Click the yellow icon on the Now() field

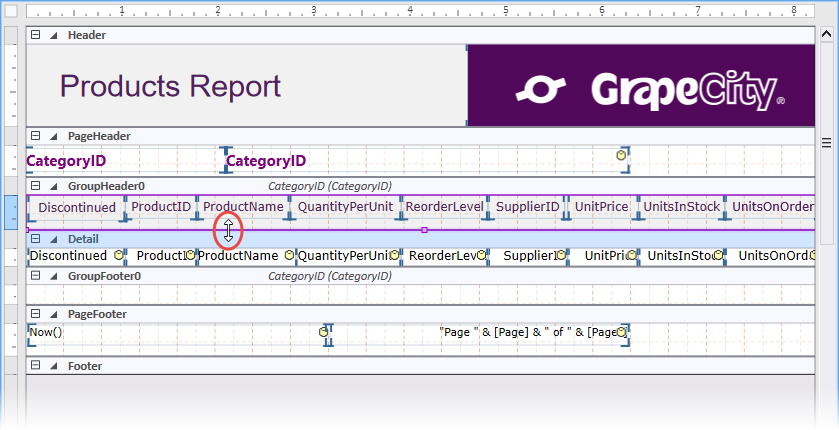point(323,331)
